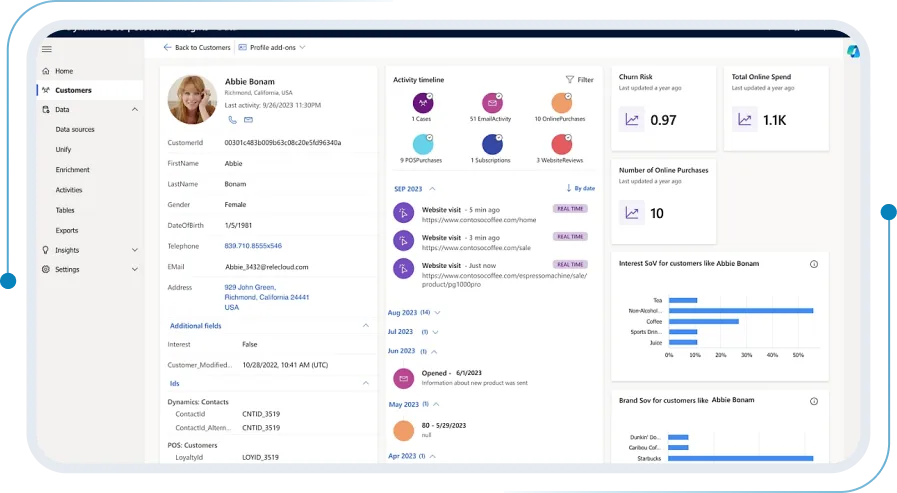
Task: Click the Insights lightbulb icon
Action: coord(46,250)
